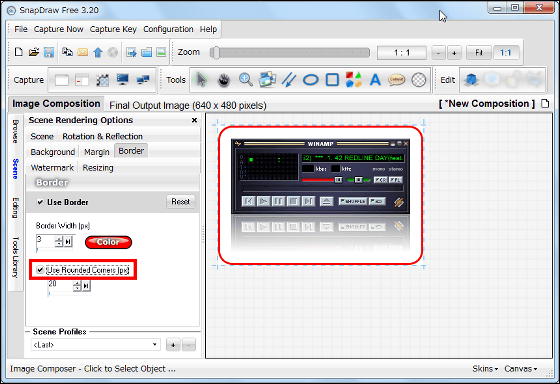Open the Configuration menu

168,29
